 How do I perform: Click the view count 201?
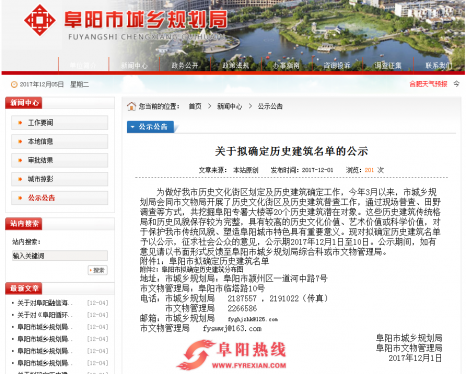[369, 170]
